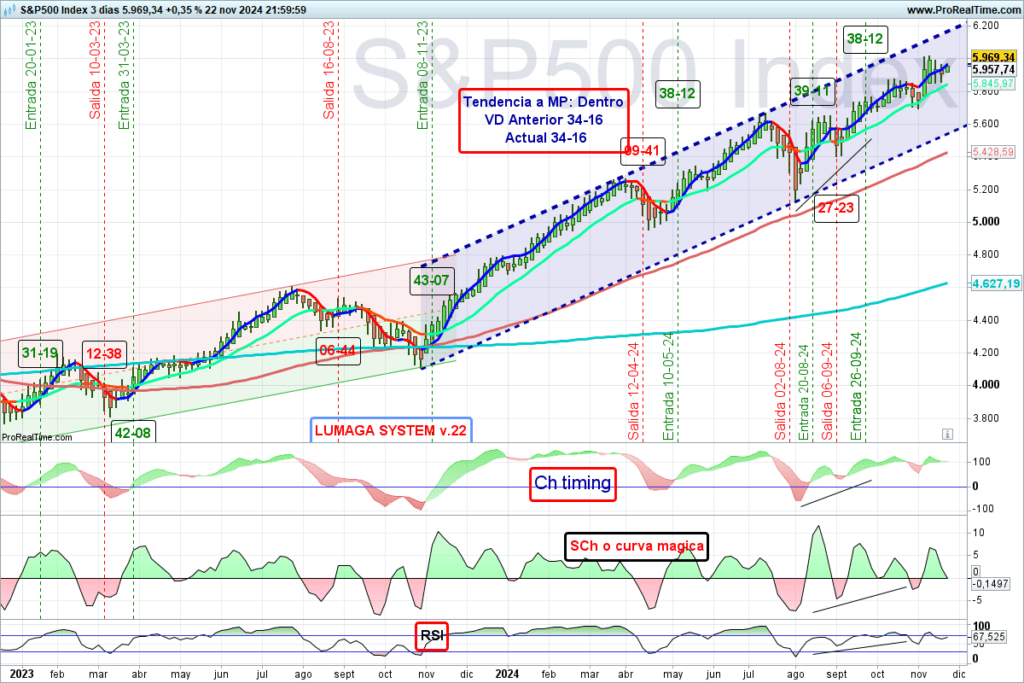Click the Entrada 26-09-24 marker label
The height and width of the screenshot is (683, 1024).
pos(856,387)
